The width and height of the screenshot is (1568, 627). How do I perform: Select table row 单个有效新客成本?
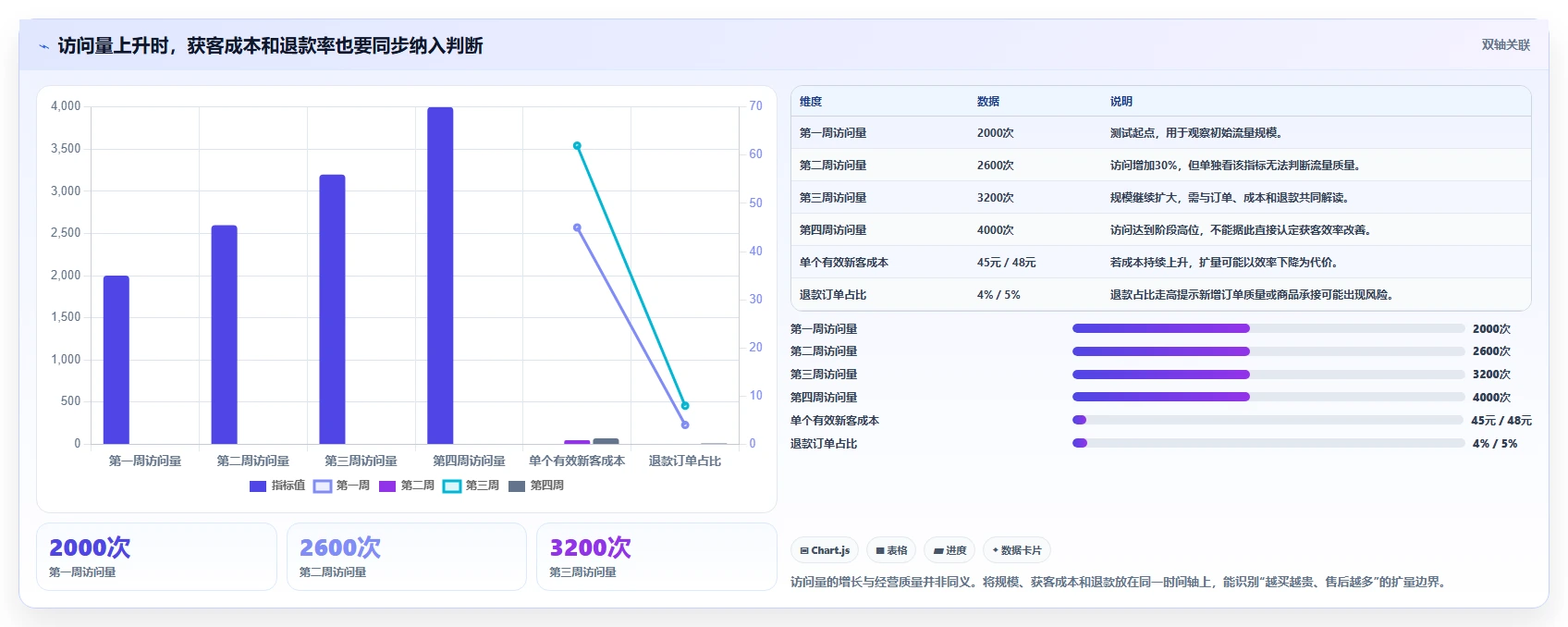coord(1161,263)
